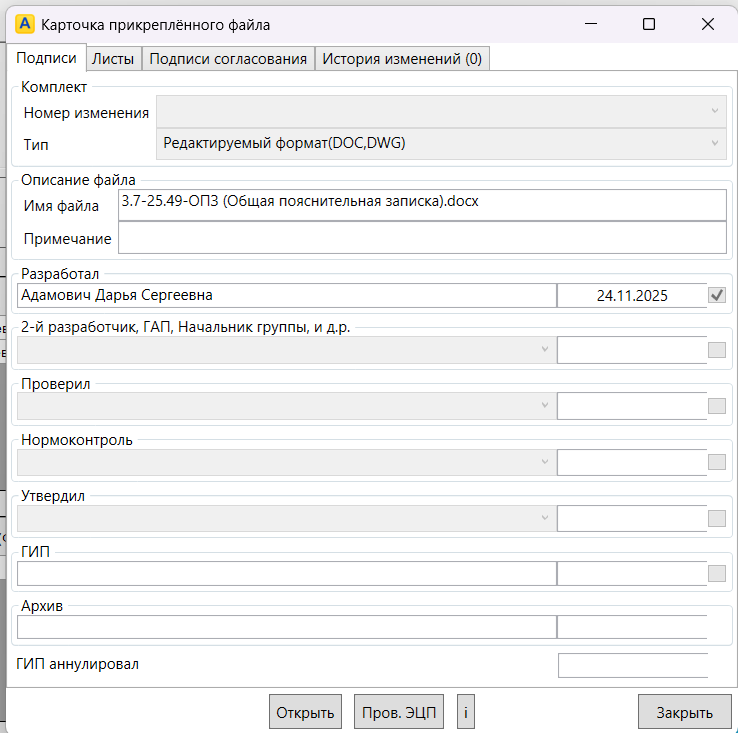Maximize the Карточка прикреплённого файла window

point(649,24)
